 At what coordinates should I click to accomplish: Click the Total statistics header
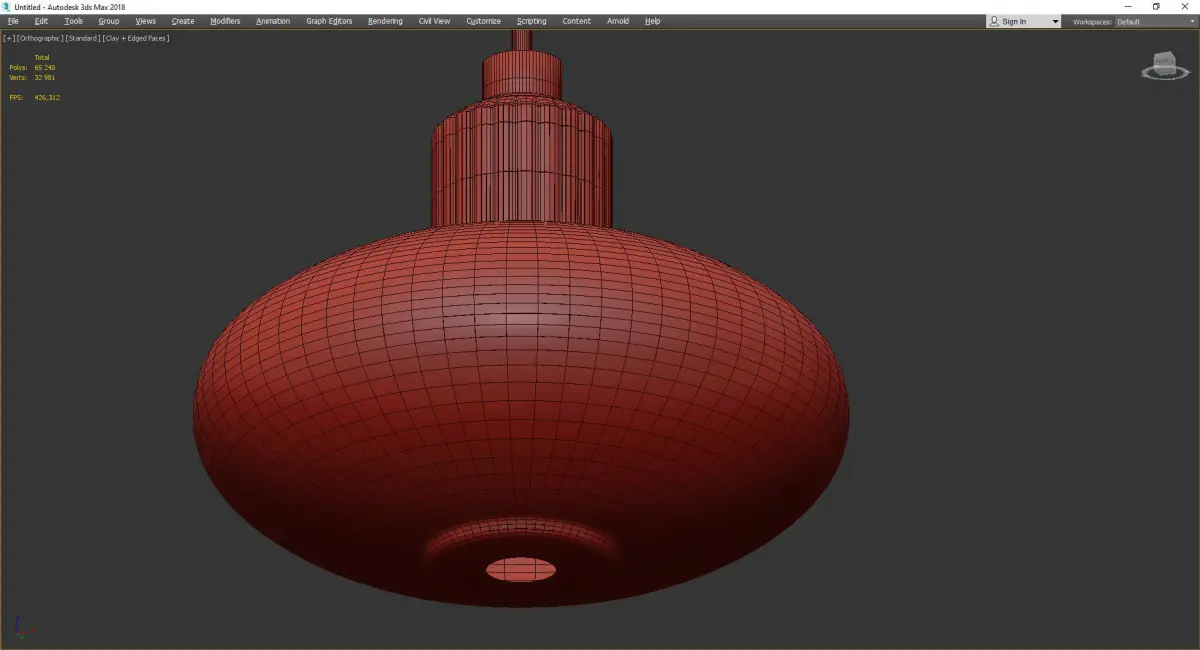click(42, 57)
